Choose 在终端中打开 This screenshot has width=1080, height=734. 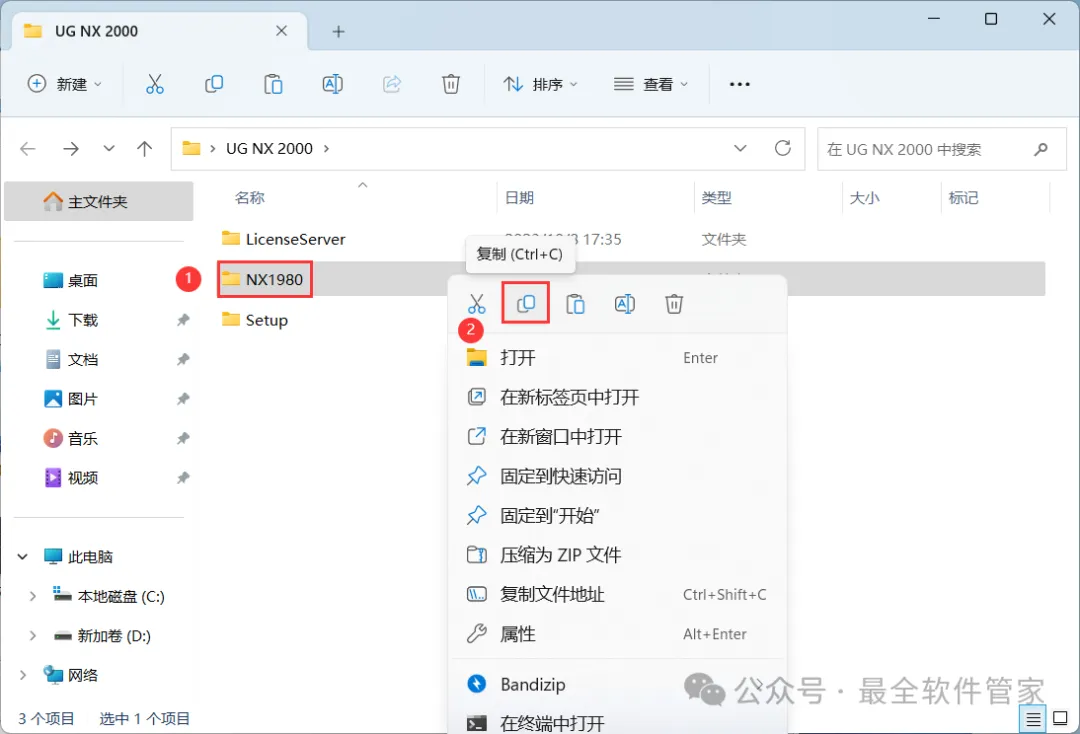point(617,723)
